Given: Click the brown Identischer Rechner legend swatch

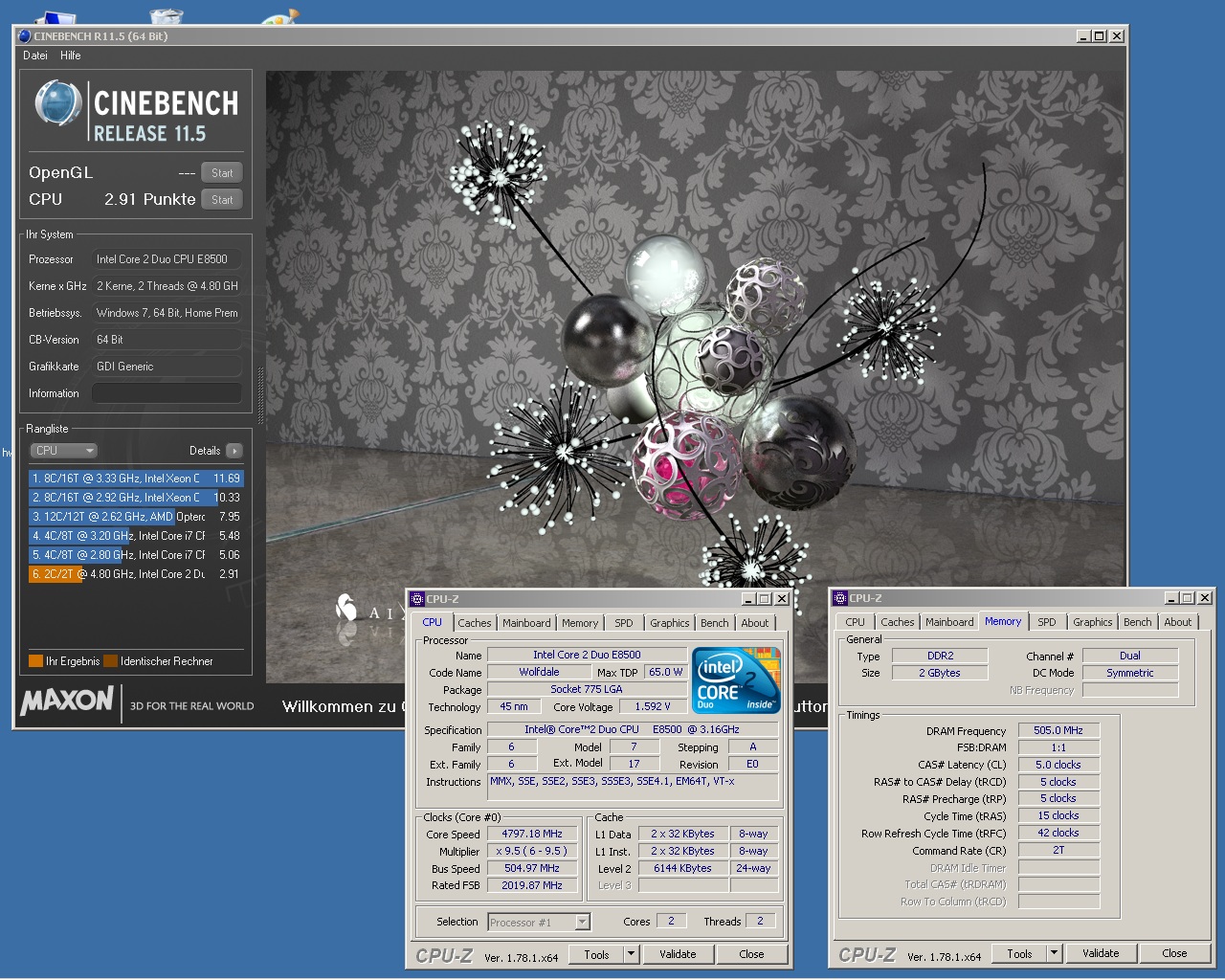Looking at the screenshot, I should click(x=110, y=661).
